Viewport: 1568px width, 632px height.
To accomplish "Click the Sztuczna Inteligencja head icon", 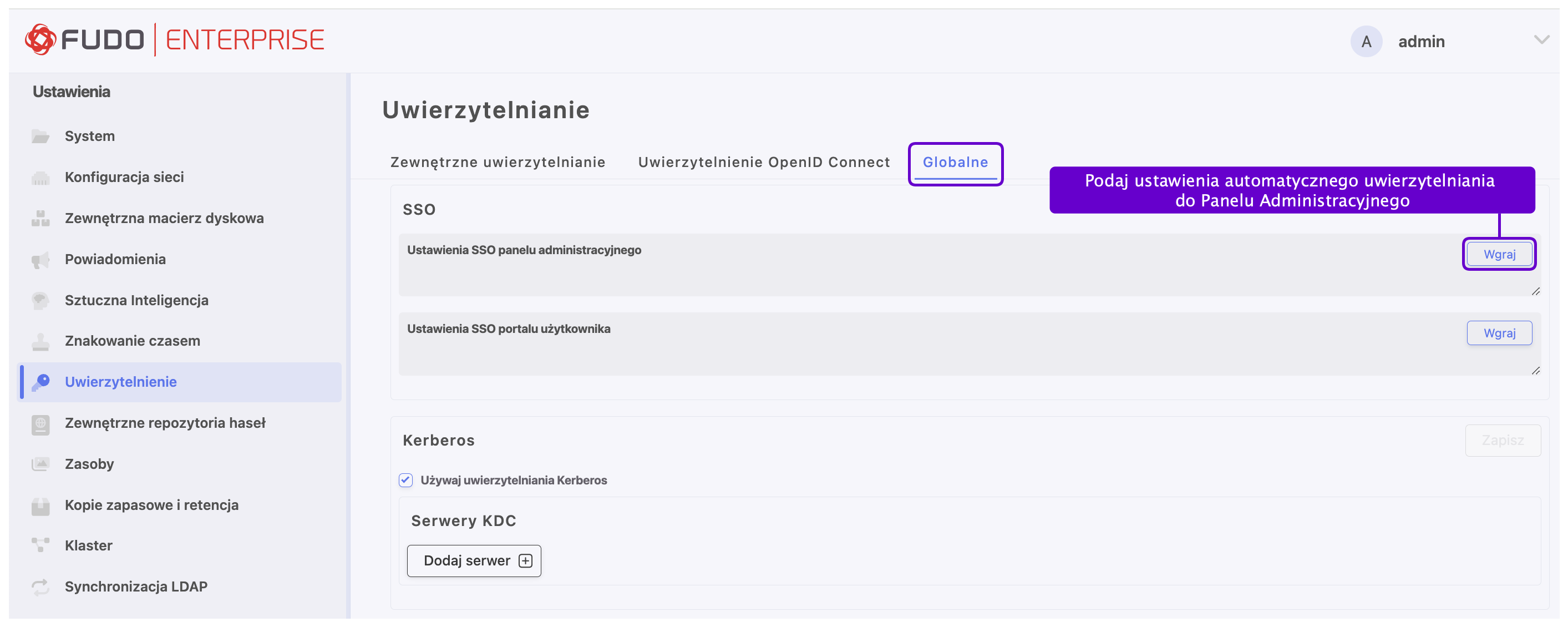I will [40, 300].
